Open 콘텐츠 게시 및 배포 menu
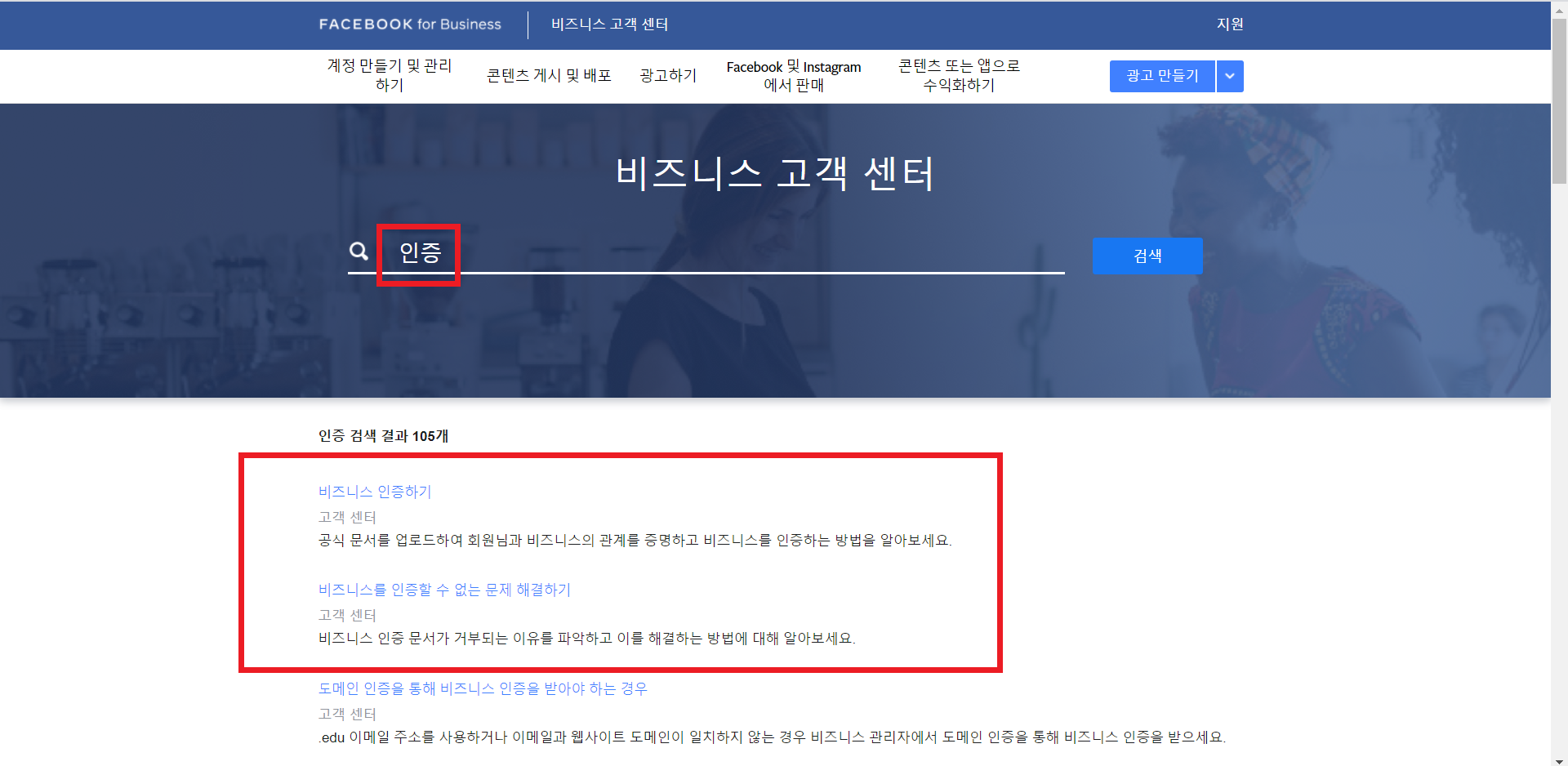The width and height of the screenshot is (1568, 766). point(549,75)
